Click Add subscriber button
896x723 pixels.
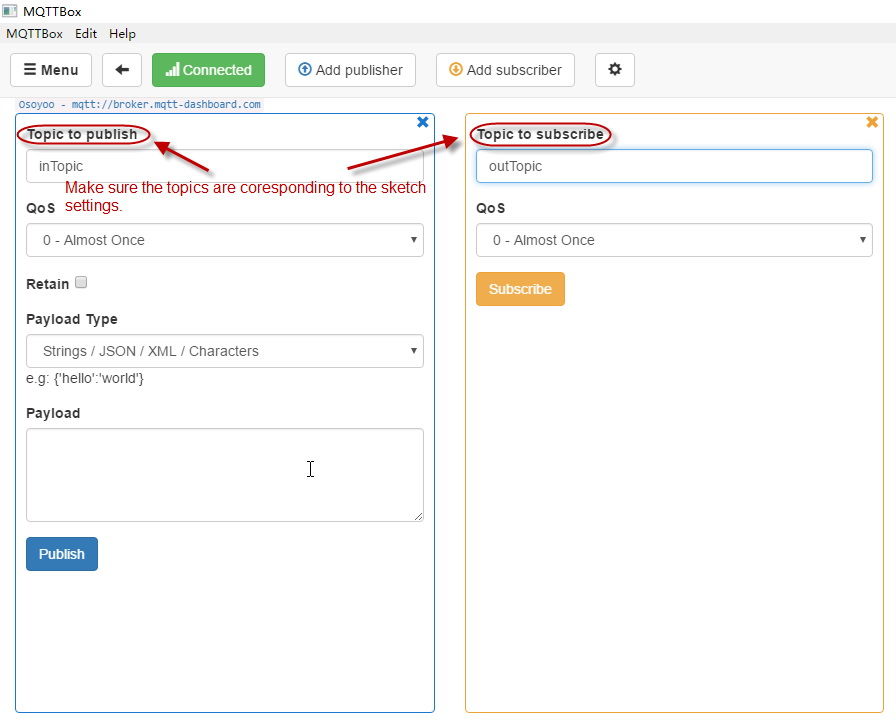coord(505,70)
